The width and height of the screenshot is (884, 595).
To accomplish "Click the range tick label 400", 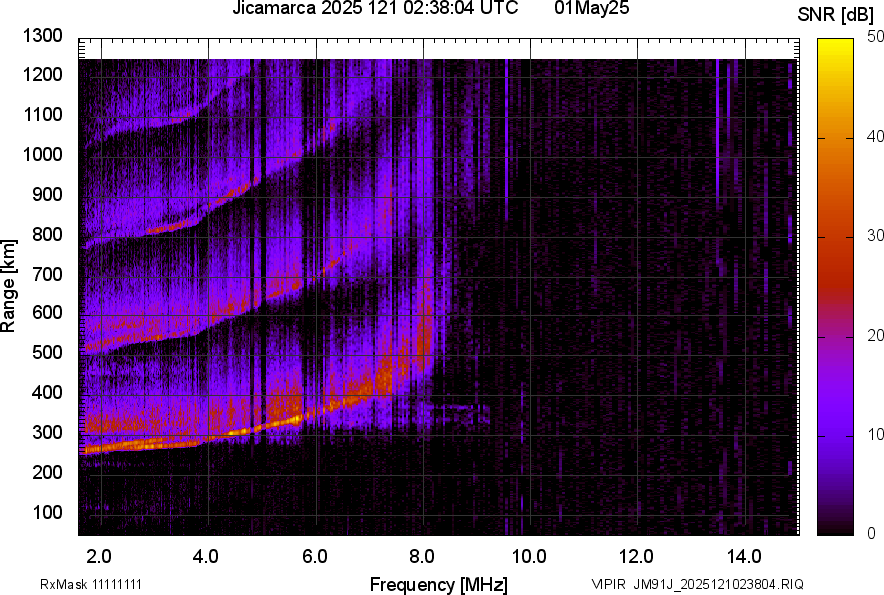I will (47, 392).
